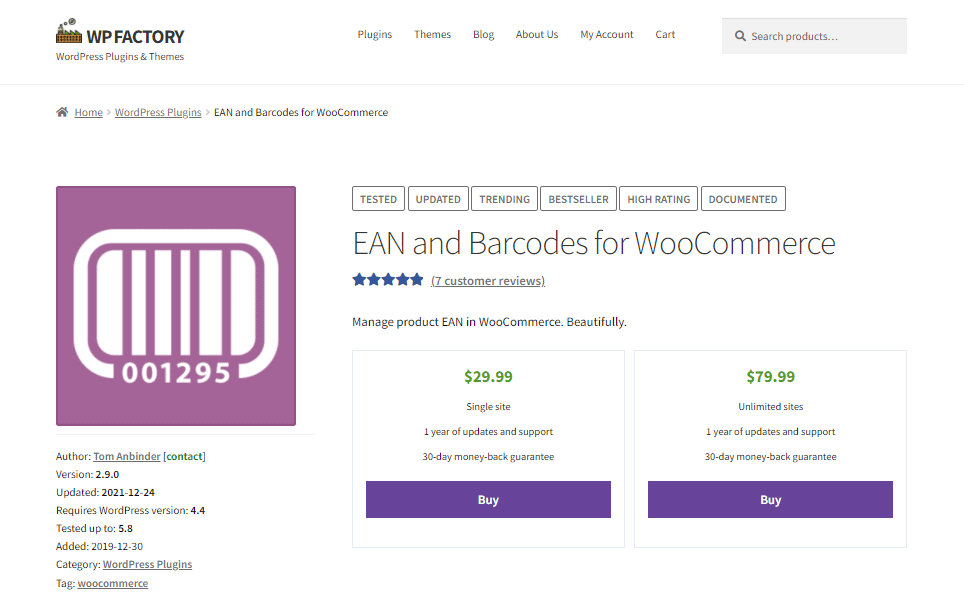Click the BESTSELLER badge
Image resolution: width=964 pixels, height=605 pixels.
(x=578, y=199)
